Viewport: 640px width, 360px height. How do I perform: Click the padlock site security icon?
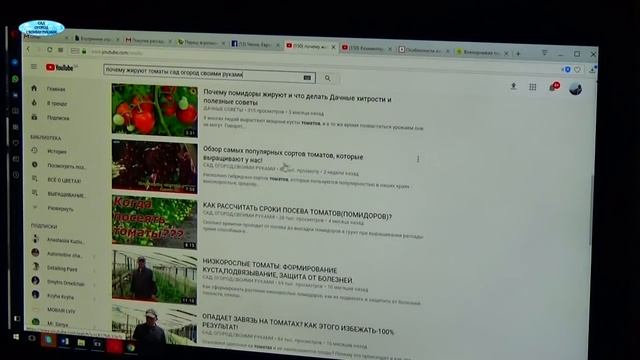pos(84,51)
